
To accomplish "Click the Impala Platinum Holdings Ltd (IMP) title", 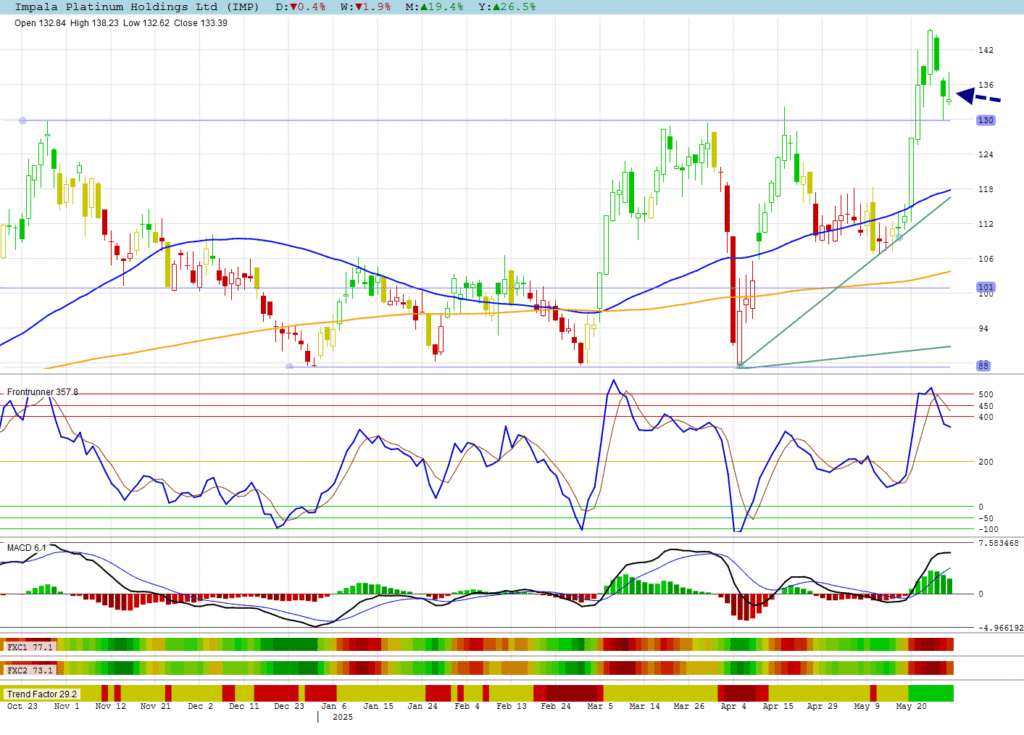I will coord(136,7).
